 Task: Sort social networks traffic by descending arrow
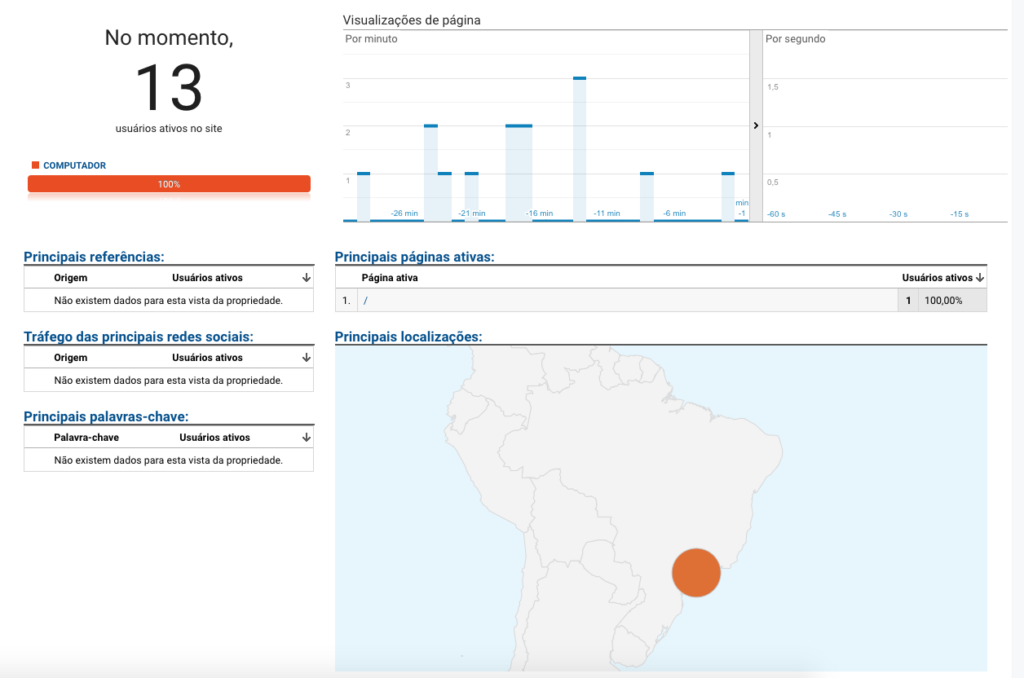click(306, 357)
